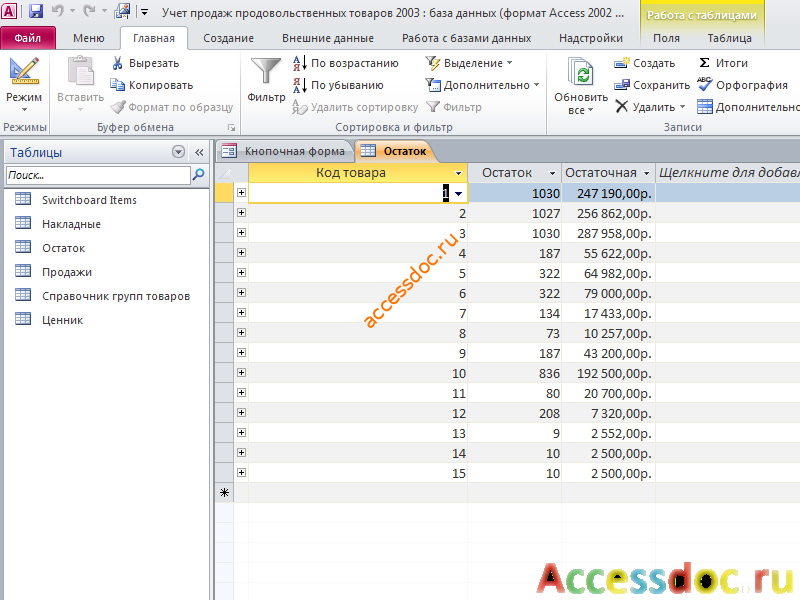
Task: Click the Щелкните для добавления column header
Action: coord(728,173)
